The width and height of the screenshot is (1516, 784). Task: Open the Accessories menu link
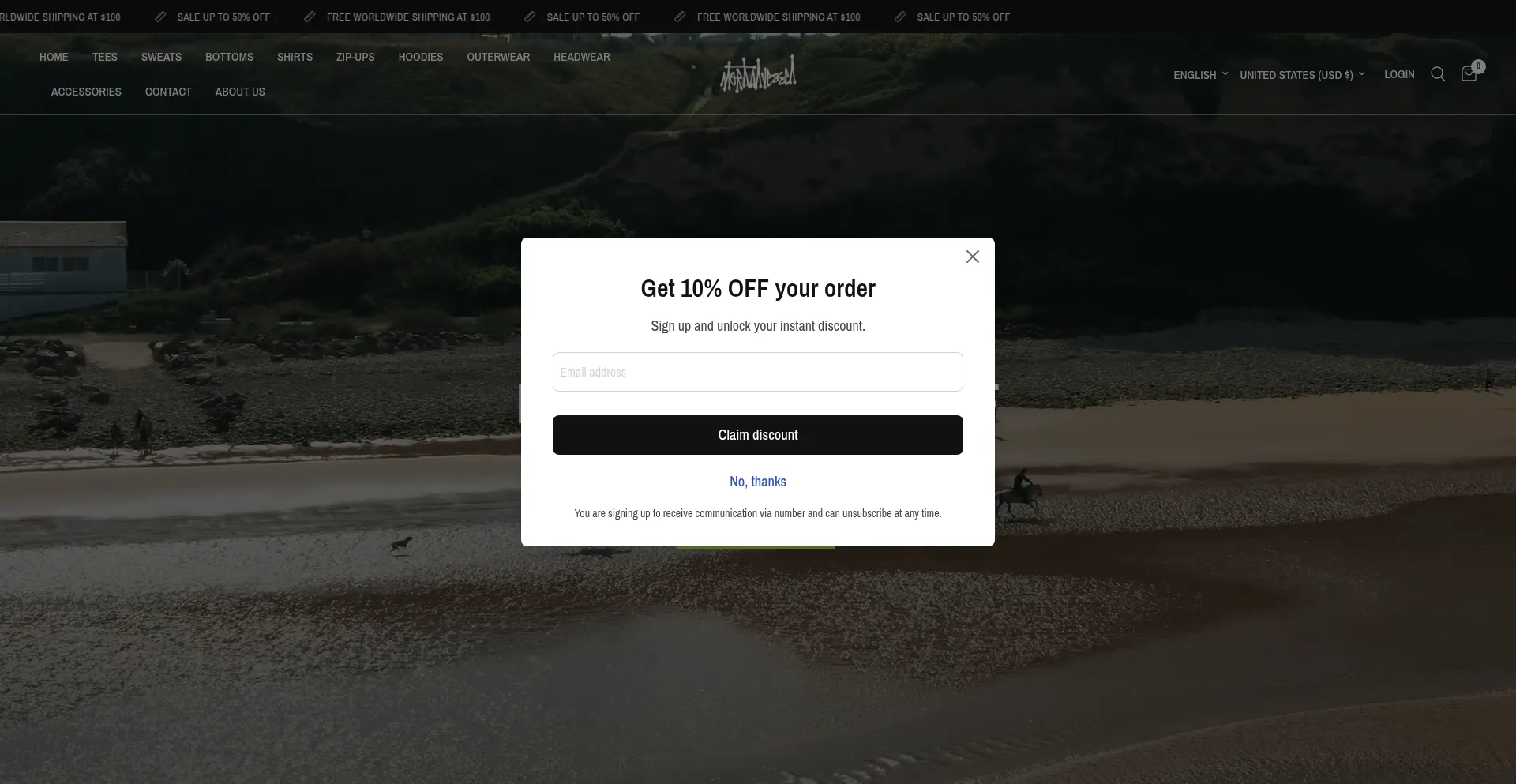click(x=86, y=92)
